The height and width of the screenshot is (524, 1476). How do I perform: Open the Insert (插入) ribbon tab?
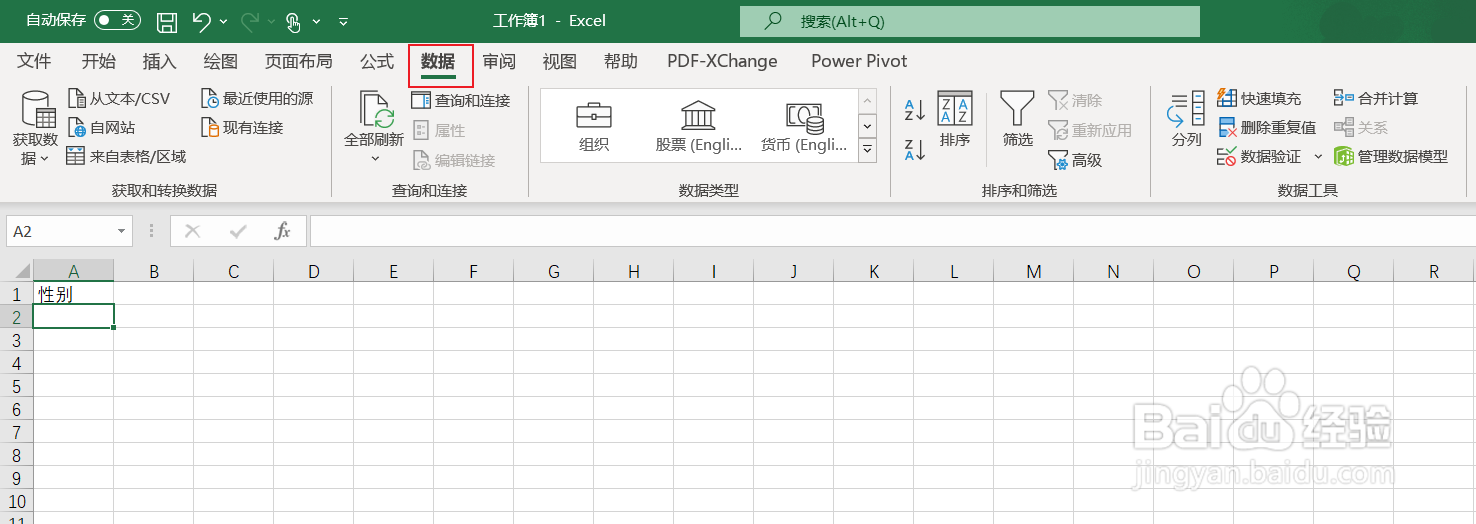pyautogui.click(x=160, y=61)
